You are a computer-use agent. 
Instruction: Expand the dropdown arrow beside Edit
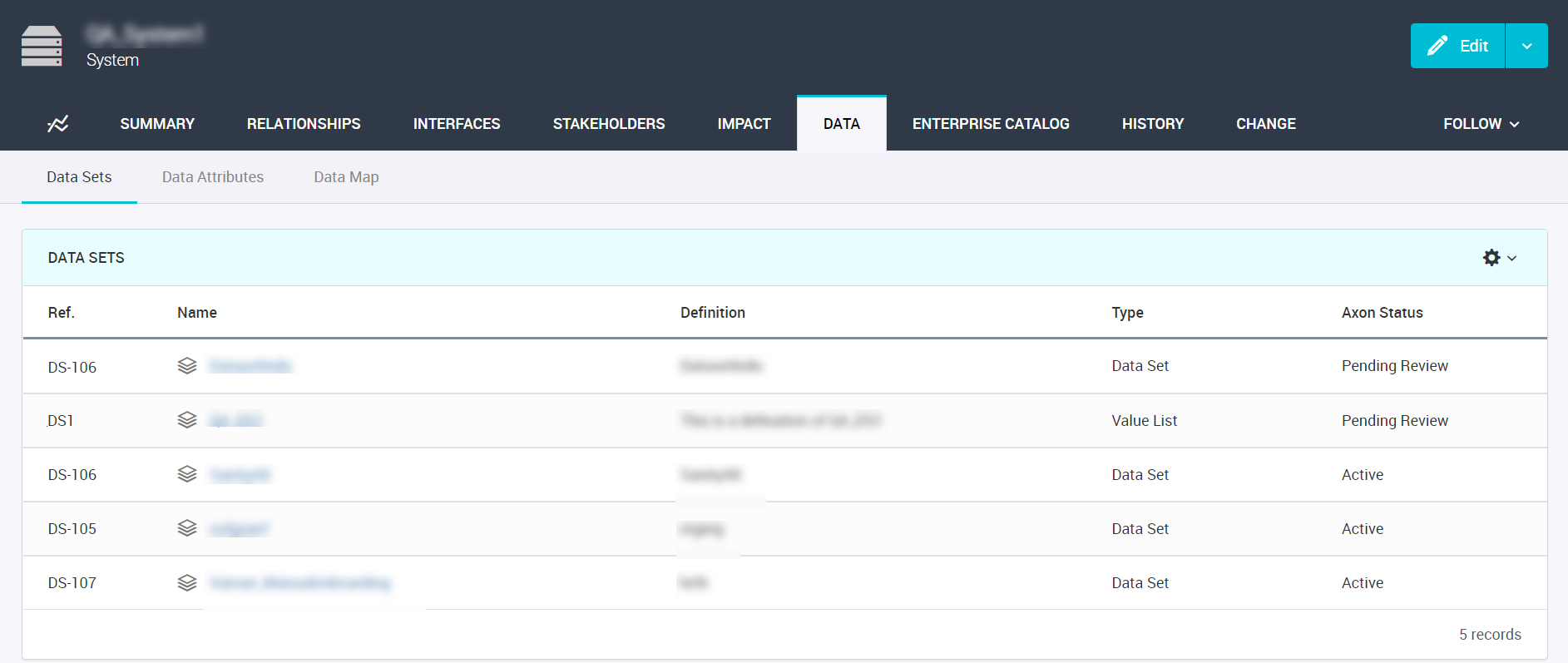[1526, 46]
